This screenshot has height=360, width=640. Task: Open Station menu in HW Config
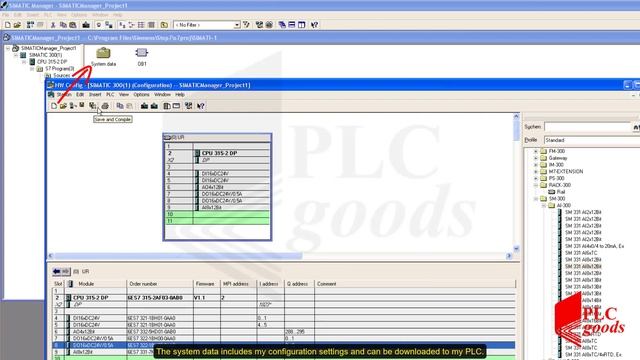click(x=64, y=95)
